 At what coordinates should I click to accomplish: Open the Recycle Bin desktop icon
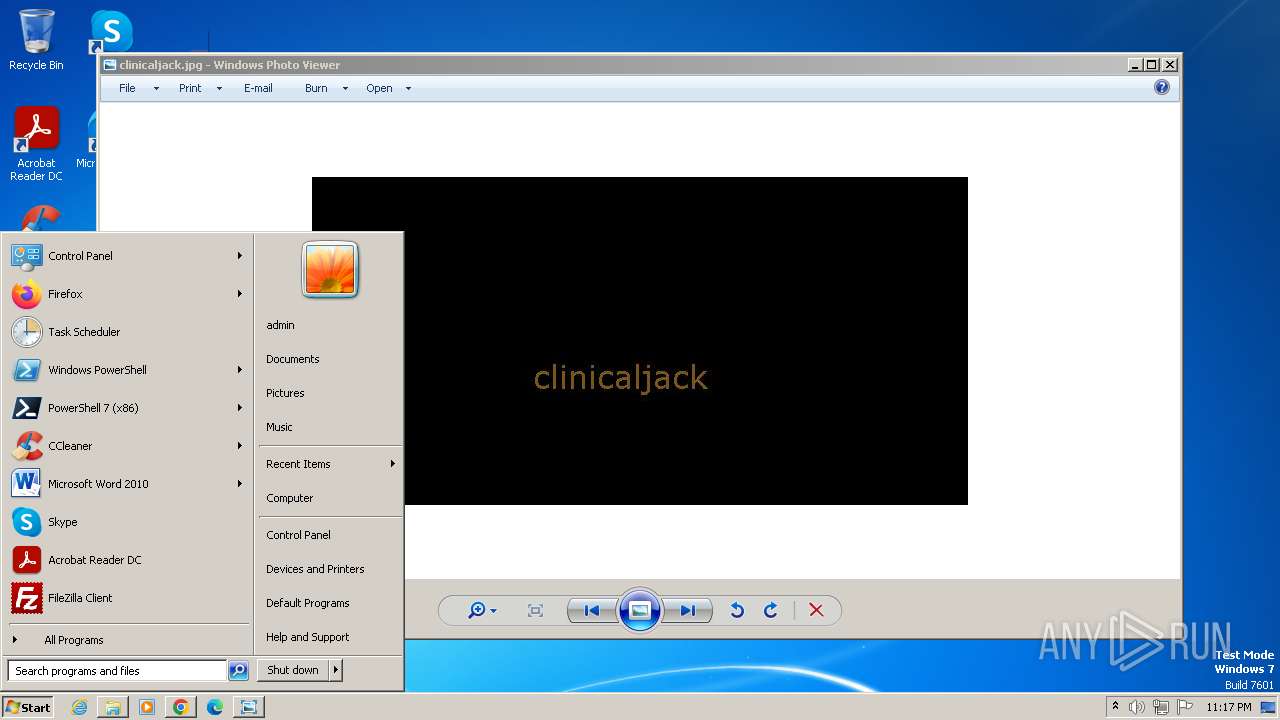(x=36, y=40)
